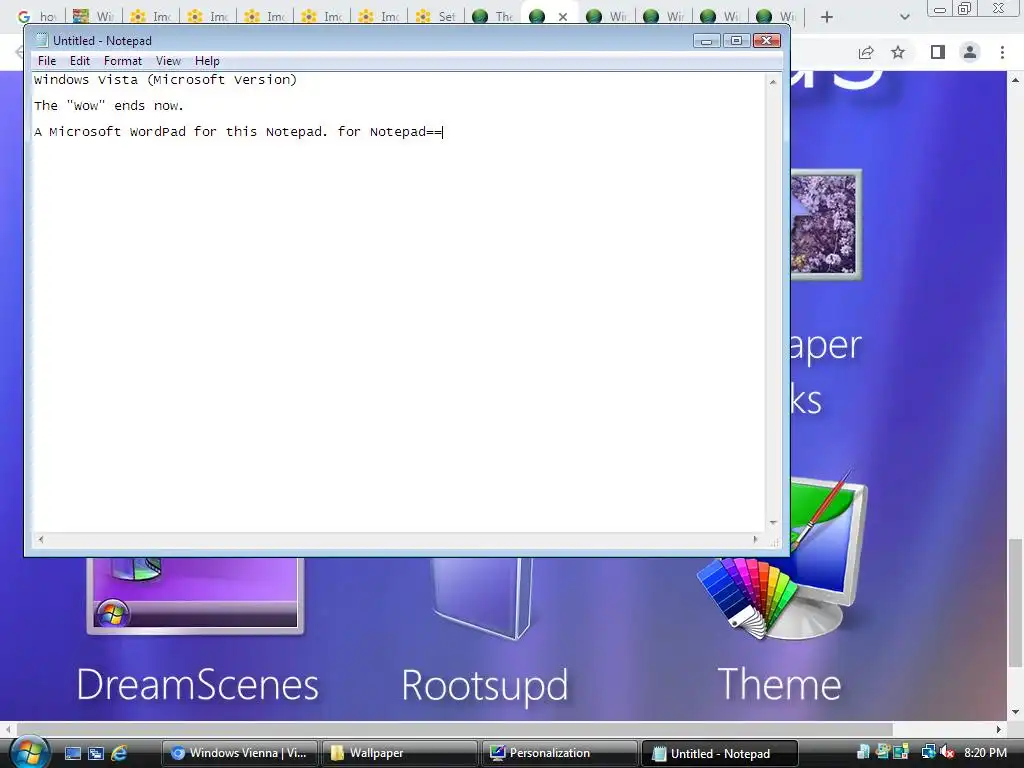Open a new browser tab with plus button
This screenshot has height=768, width=1024.
(x=827, y=17)
